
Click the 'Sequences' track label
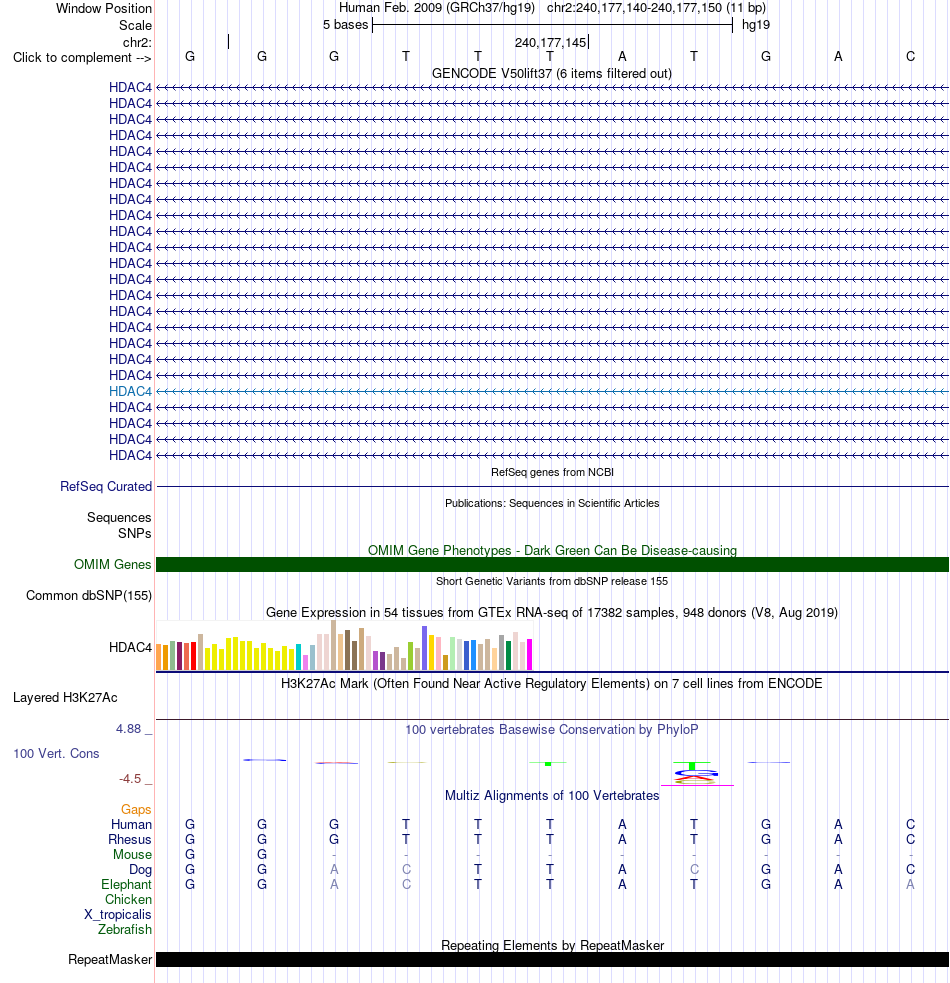tap(119, 518)
